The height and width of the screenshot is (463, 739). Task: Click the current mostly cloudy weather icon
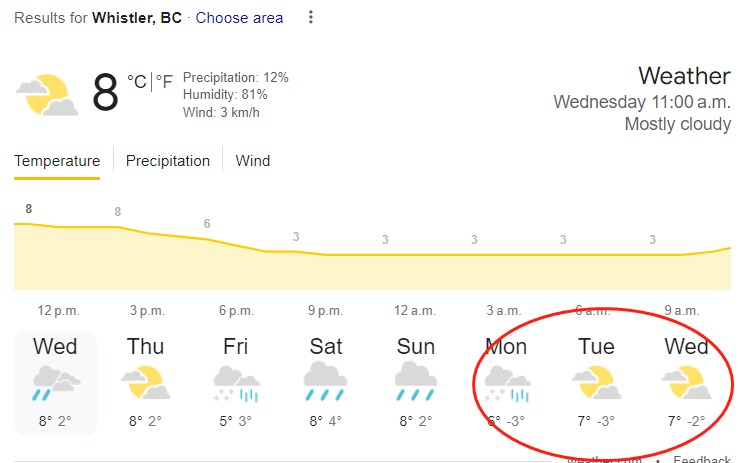pos(47,95)
